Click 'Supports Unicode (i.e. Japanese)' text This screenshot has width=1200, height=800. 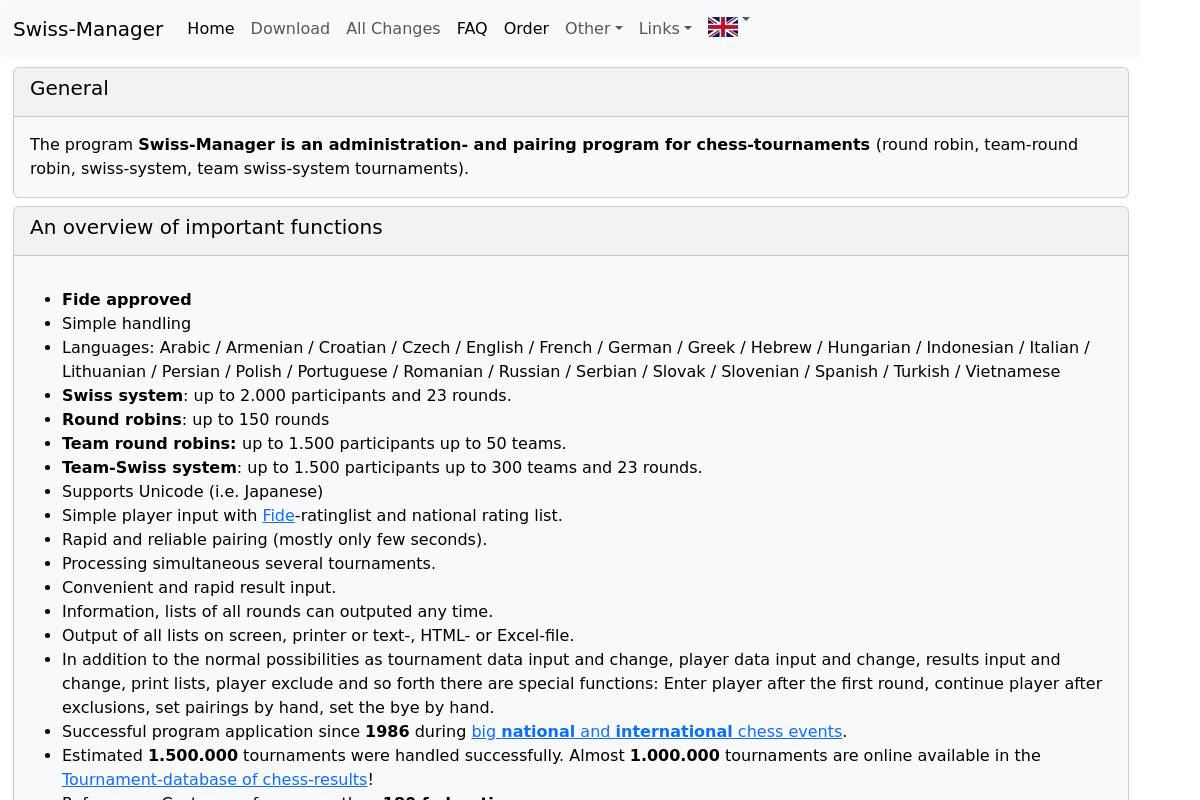pos(192,491)
